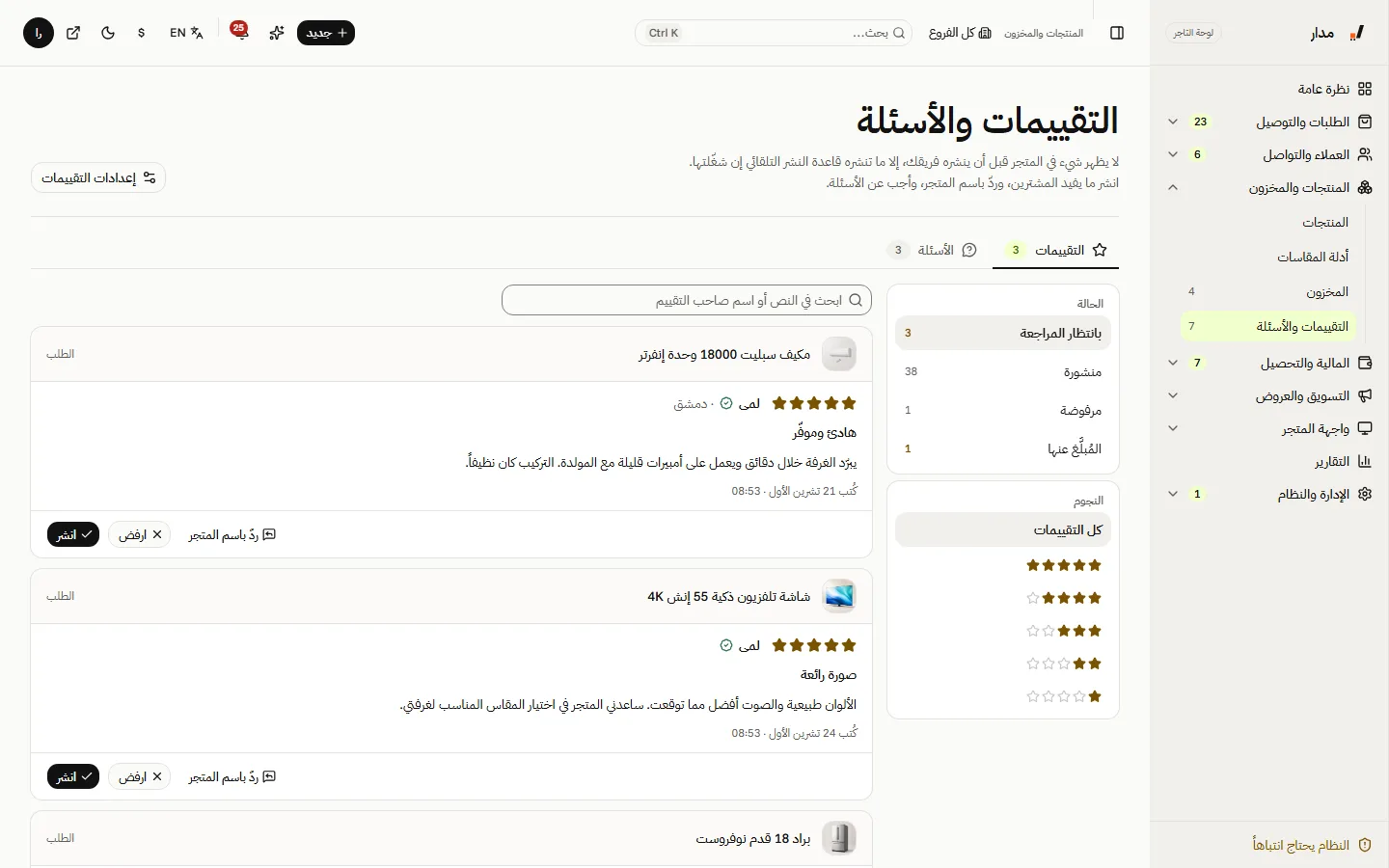
Task: Open المنتجات in the sidebar submenu
Action: click(x=1268, y=222)
